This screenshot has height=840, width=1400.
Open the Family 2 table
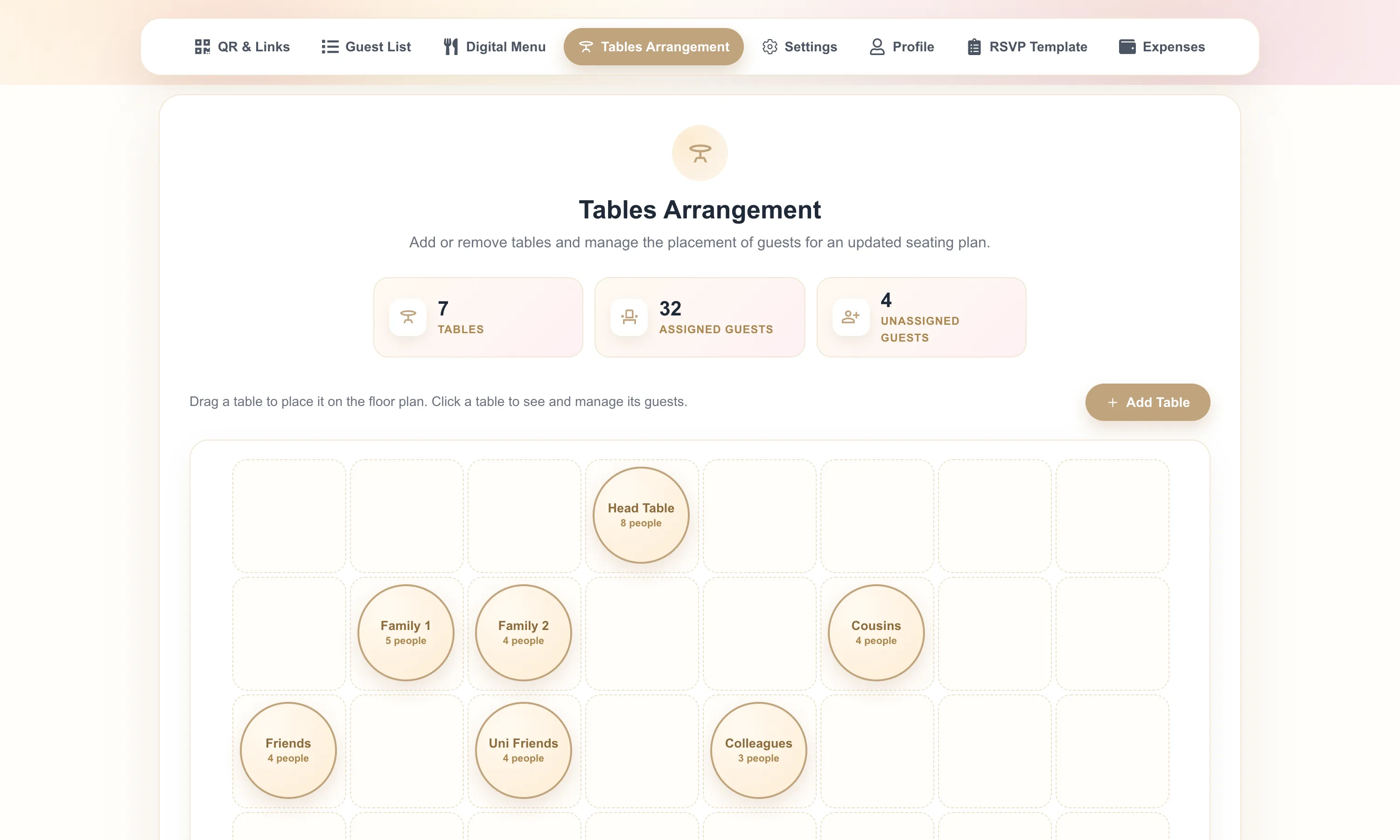coord(524,632)
